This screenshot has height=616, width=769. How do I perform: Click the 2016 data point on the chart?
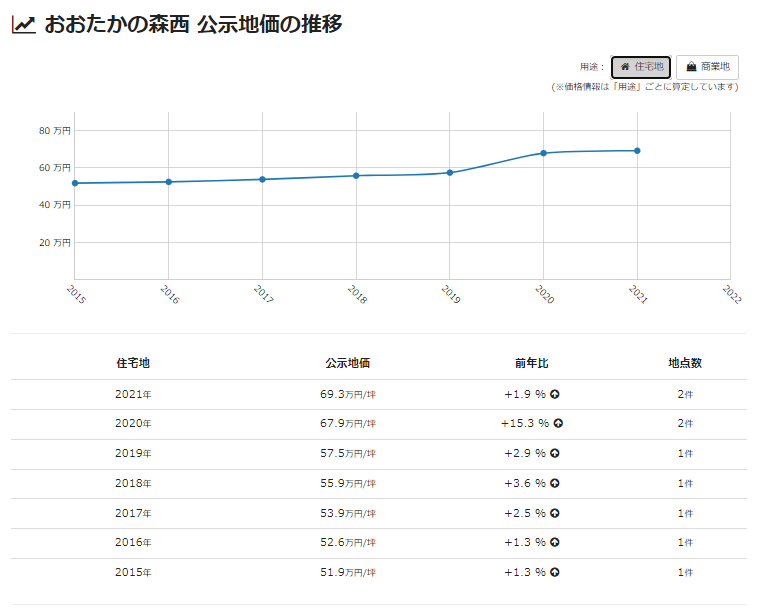point(169,182)
